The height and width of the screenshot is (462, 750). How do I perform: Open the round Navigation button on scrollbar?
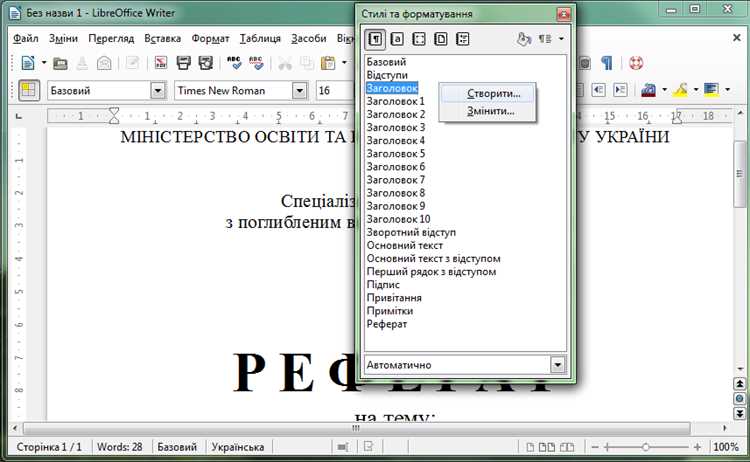[x=739, y=398]
